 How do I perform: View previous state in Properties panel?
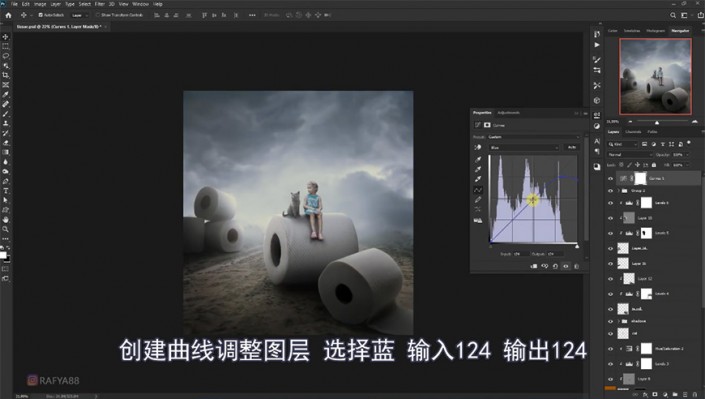tap(544, 266)
